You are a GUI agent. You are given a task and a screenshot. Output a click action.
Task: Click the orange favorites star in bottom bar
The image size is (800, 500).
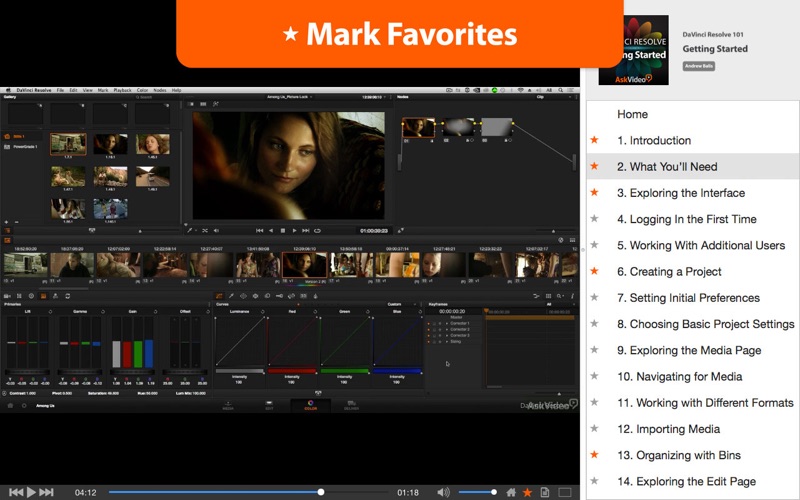click(x=528, y=492)
